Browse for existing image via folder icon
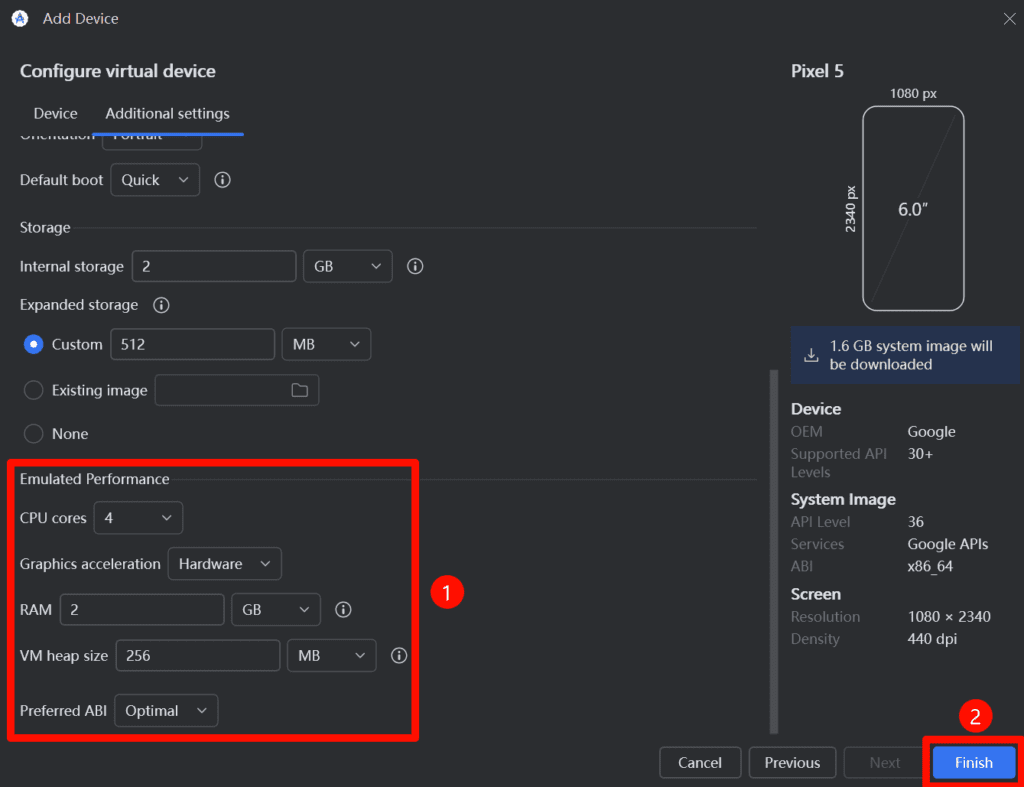The image size is (1024, 787). pos(299,390)
